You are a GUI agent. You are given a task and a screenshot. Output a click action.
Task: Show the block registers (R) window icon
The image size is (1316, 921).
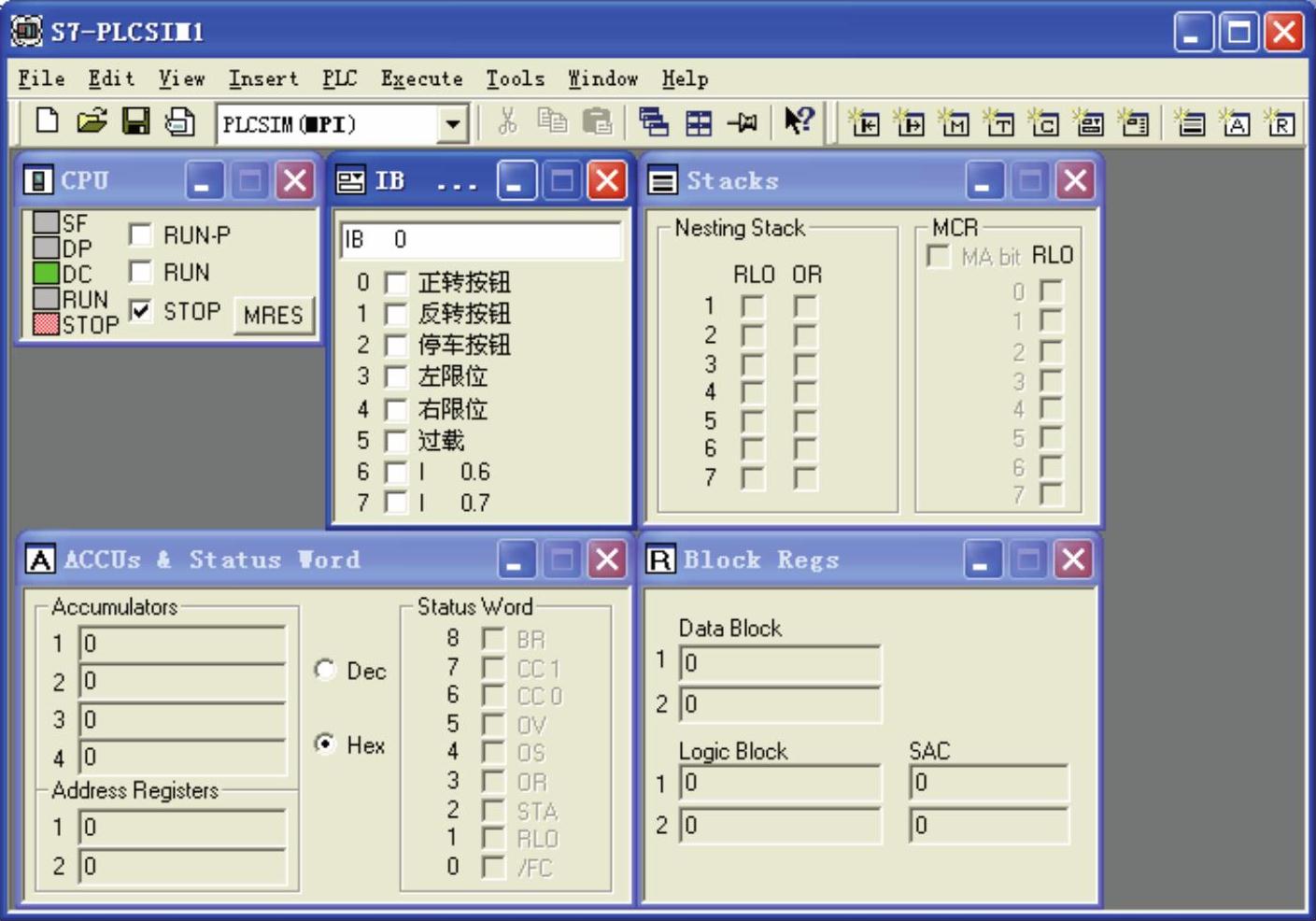click(x=1281, y=122)
